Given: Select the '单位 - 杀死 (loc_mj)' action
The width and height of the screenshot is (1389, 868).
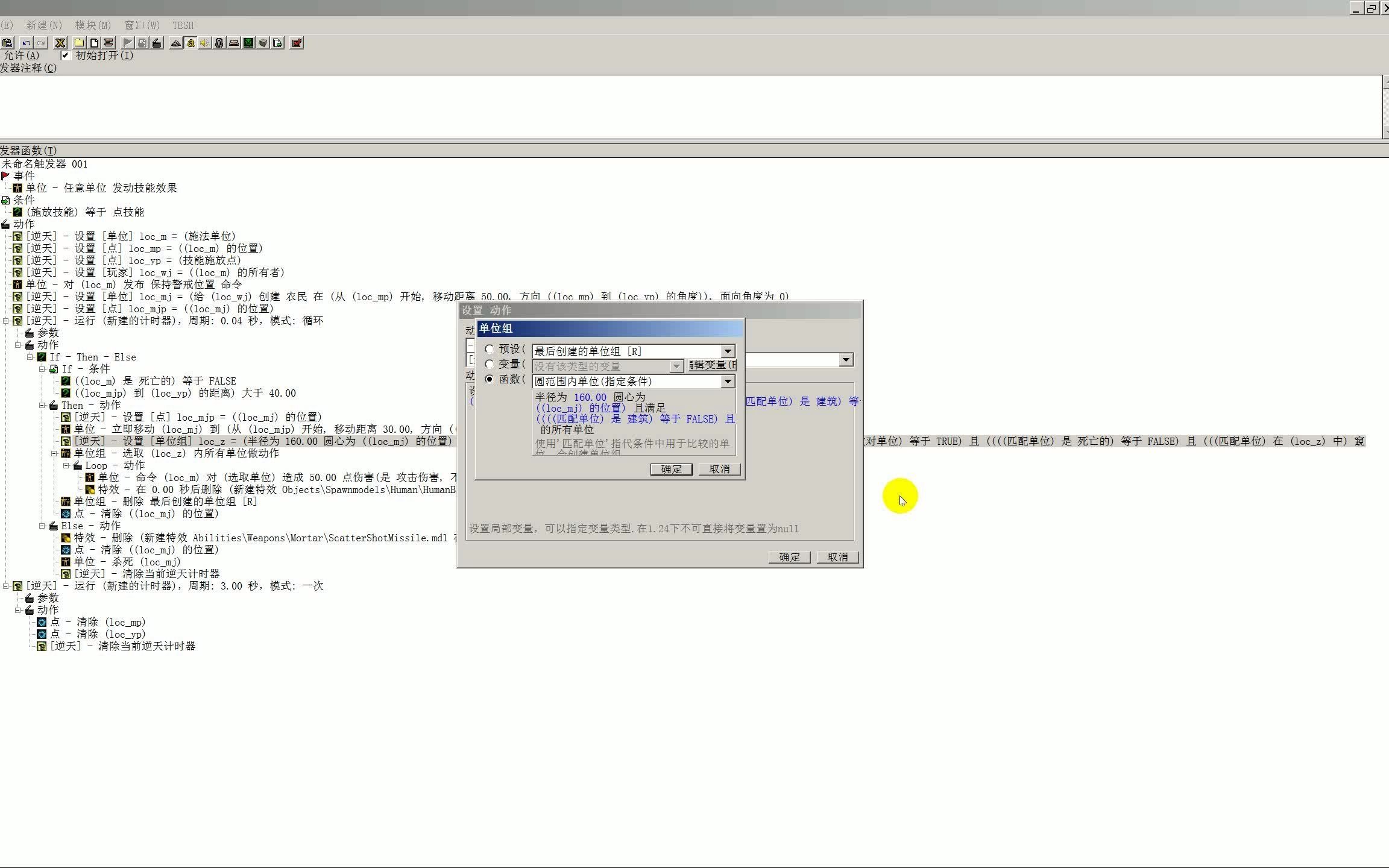Looking at the screenshot, I should tap(121, 562).
